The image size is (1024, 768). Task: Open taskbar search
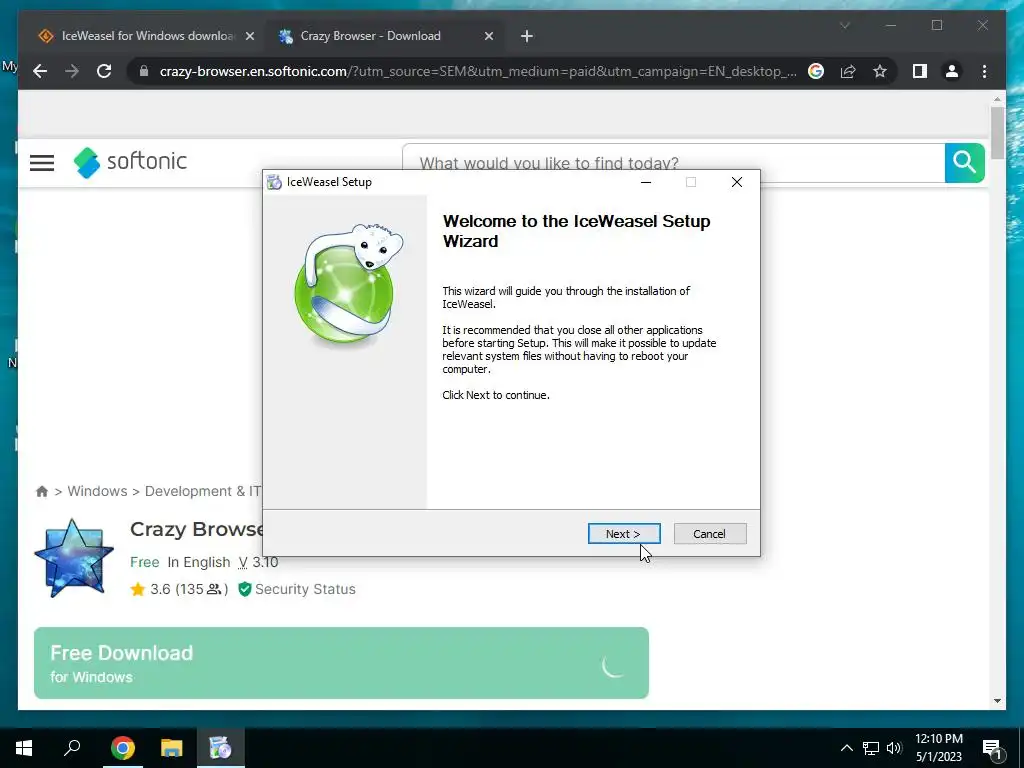pyautogui.click(x=72, y=748)
